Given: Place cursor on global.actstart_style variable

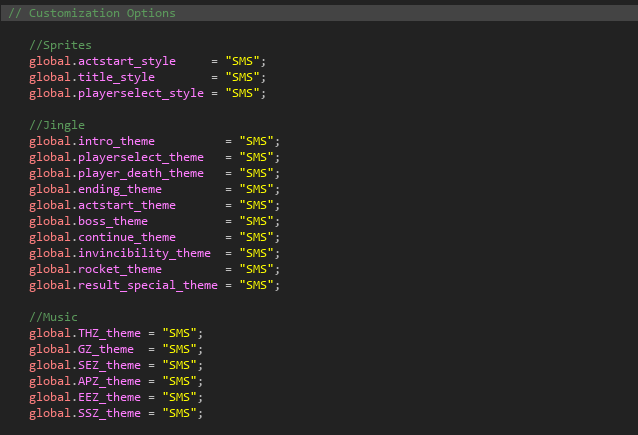Looking at the screenshot, I should point(102,62).
